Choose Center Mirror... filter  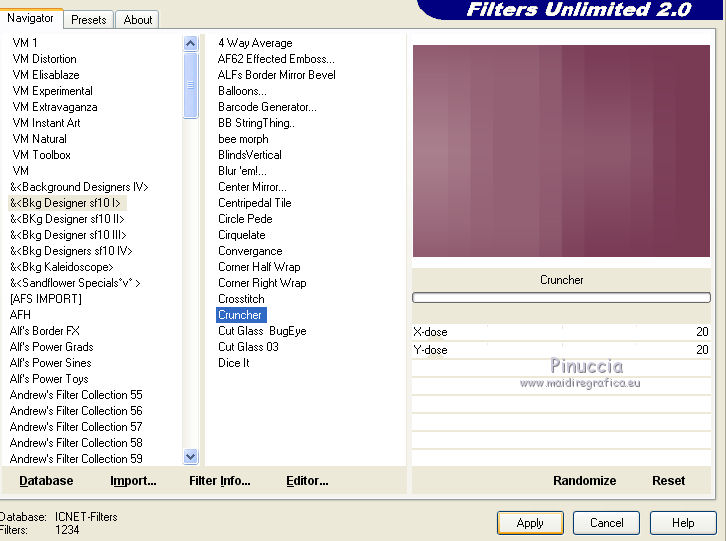252,187
